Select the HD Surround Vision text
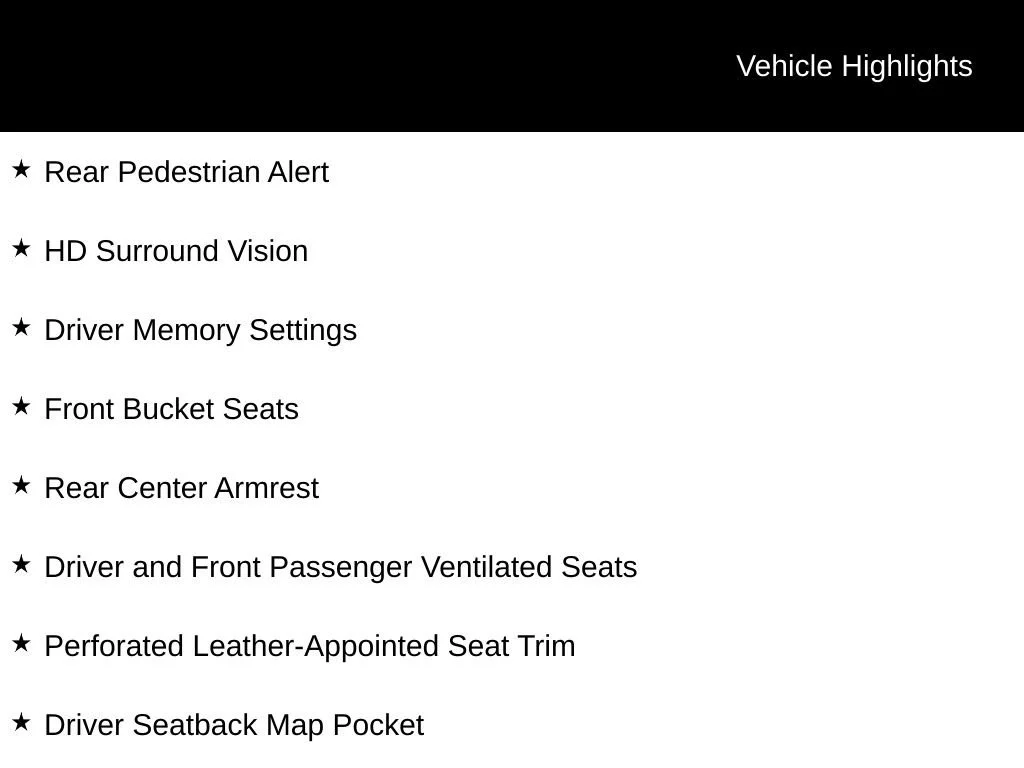The image size is (1024, 768). (176, 251)
